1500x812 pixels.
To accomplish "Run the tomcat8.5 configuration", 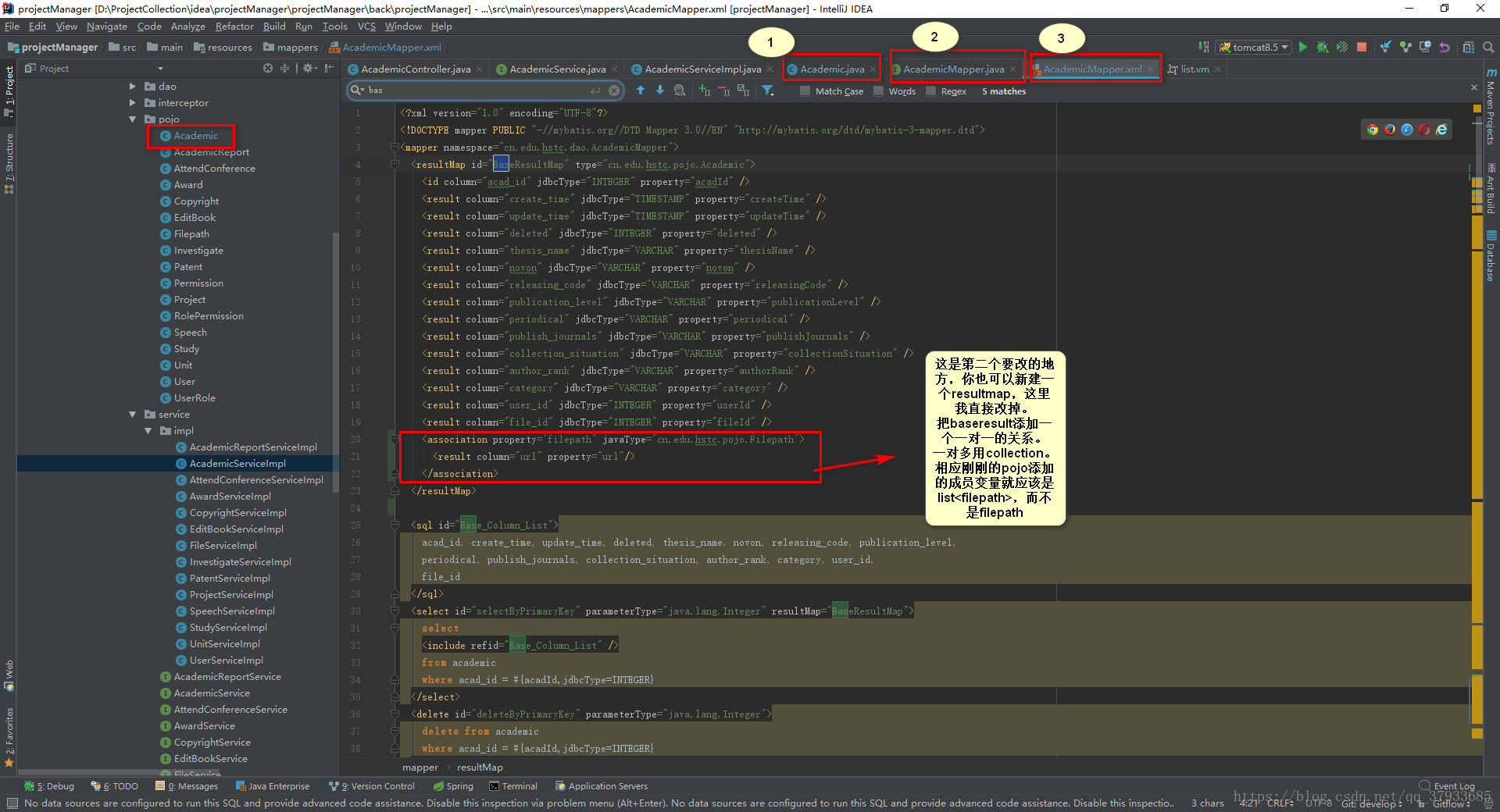I will 1302,47.
